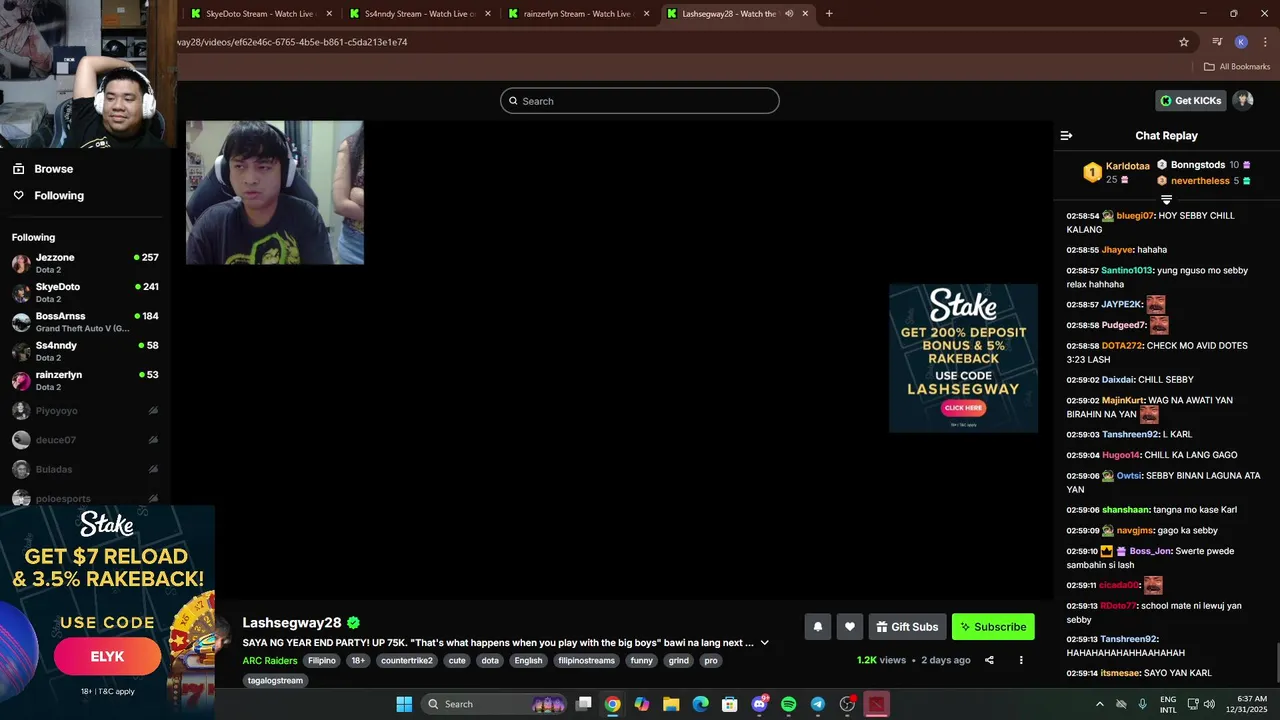Close the rainzerlyn Stream tab

coord(646,14)
